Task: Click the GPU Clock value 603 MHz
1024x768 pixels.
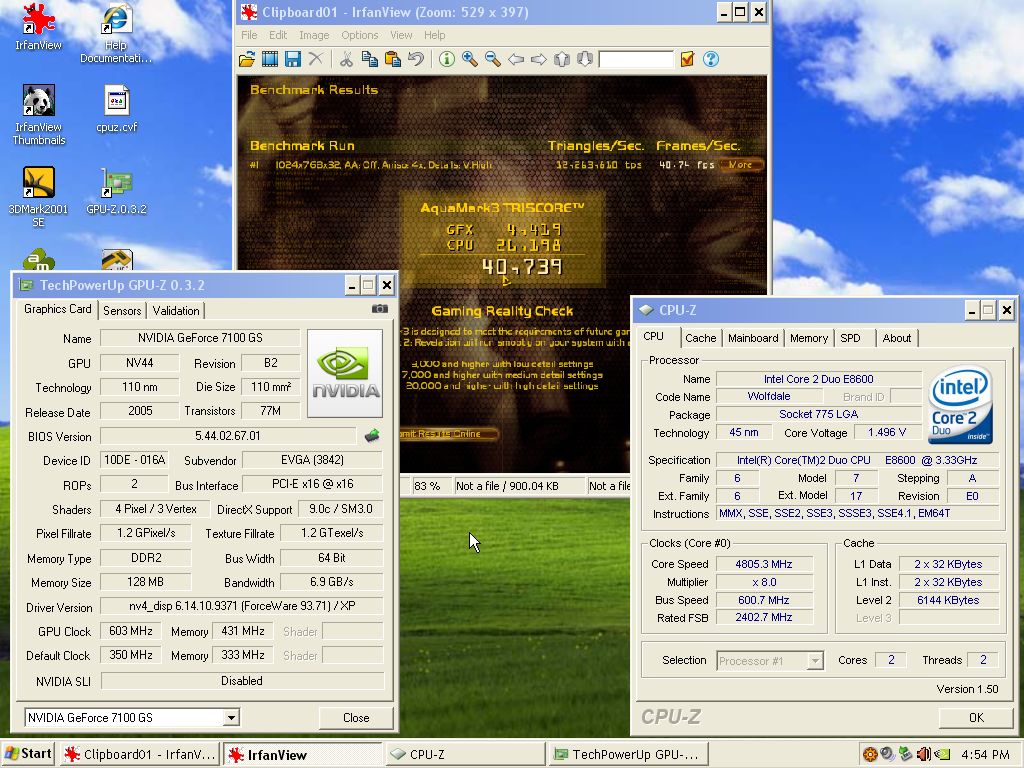Action: coord(131,631)
